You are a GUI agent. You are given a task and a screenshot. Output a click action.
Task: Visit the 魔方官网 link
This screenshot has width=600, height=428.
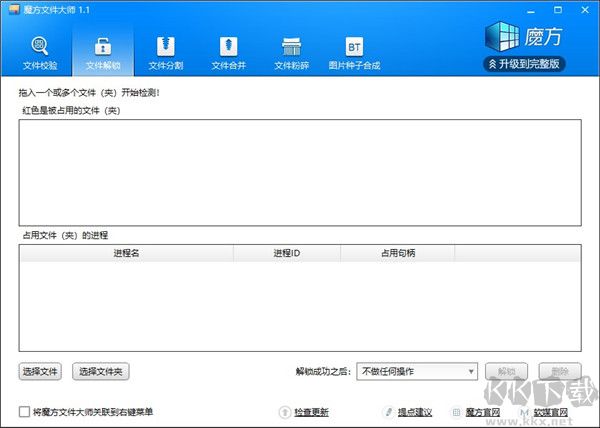[x=478, y=412]
